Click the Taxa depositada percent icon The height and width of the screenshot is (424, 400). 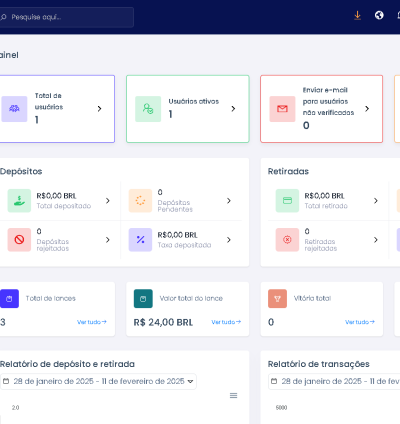140,240
